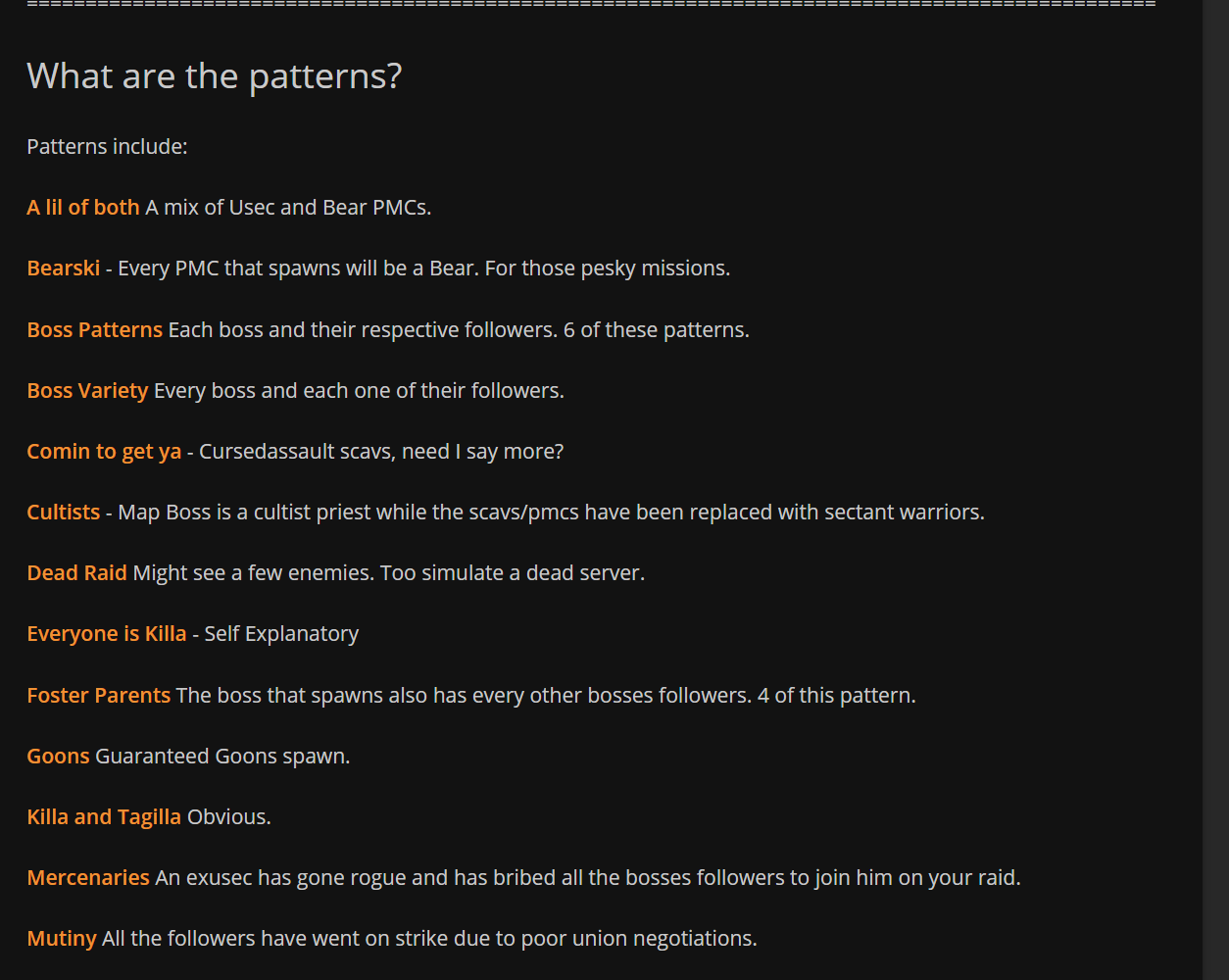1229x980 pixels.
Task: Click the orange 'Cultists' label
Action: (x=64, y=513)
